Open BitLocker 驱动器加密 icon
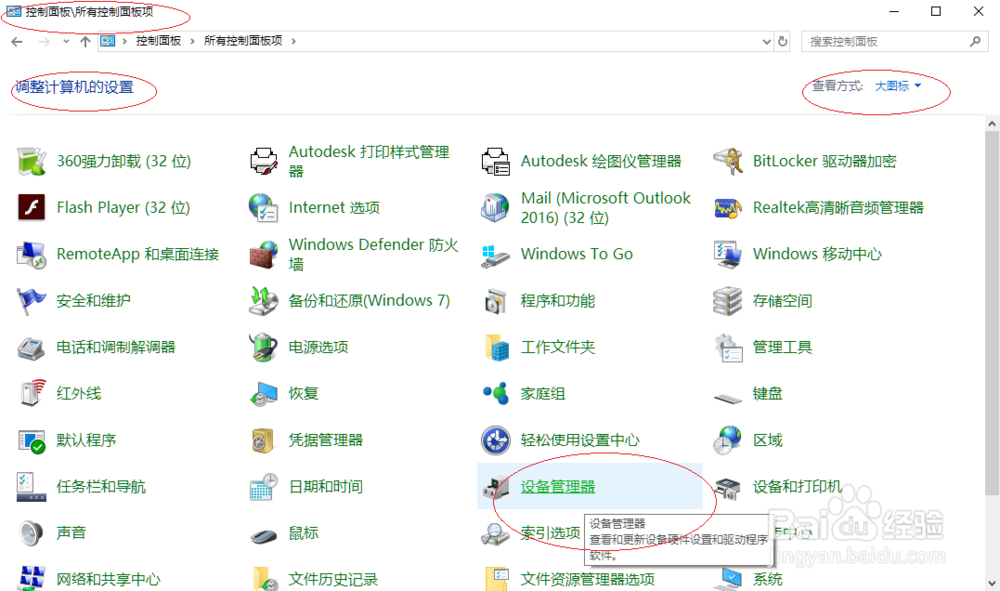Image resolution: width=1000 pixels, height=591 pixels. [728, 161]
